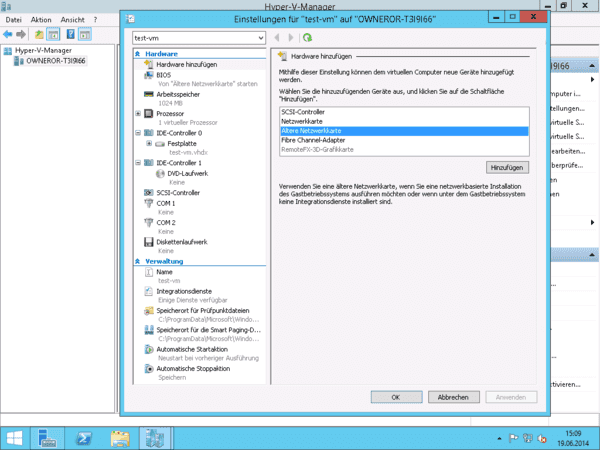Open Hyper-V Manager taskbar button
The image size is (600, 450).
click(155, 439)
